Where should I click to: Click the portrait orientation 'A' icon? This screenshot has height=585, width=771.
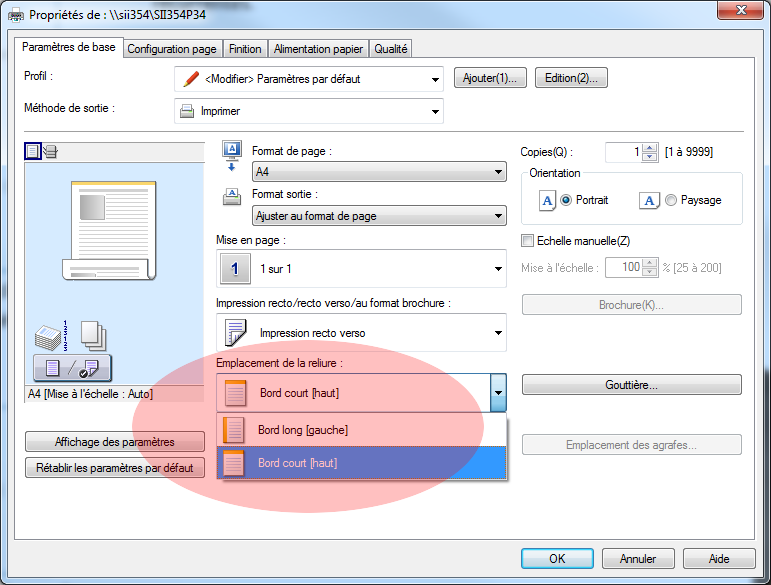[547, 200]
